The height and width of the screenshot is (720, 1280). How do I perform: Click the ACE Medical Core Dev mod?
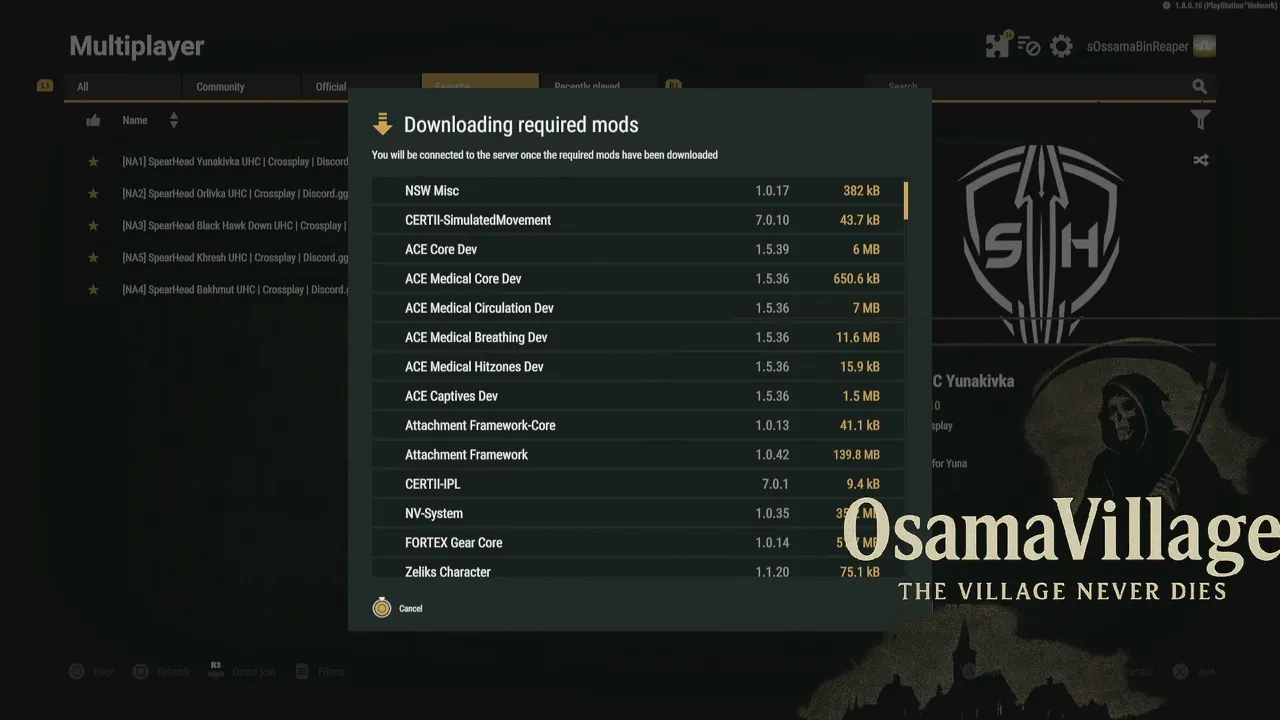point(637,279)
